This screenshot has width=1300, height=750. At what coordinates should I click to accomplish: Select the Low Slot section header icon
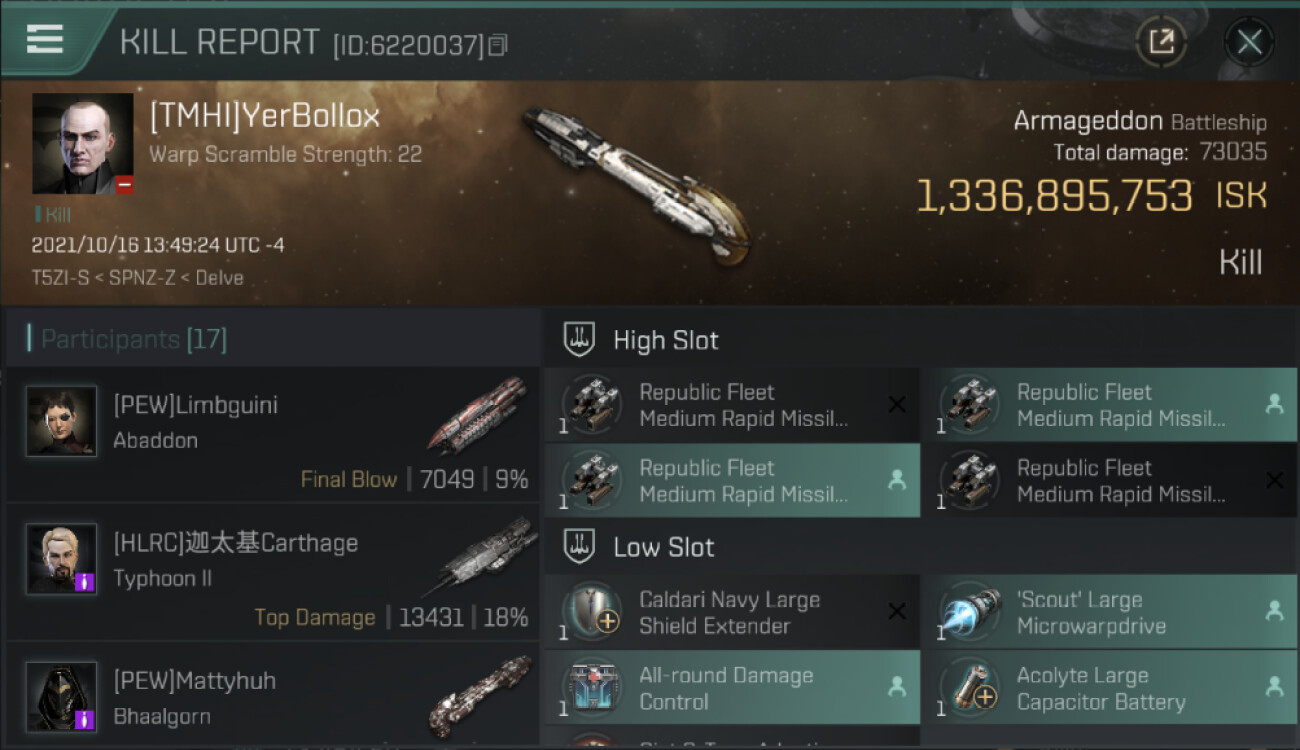(580, 547)
